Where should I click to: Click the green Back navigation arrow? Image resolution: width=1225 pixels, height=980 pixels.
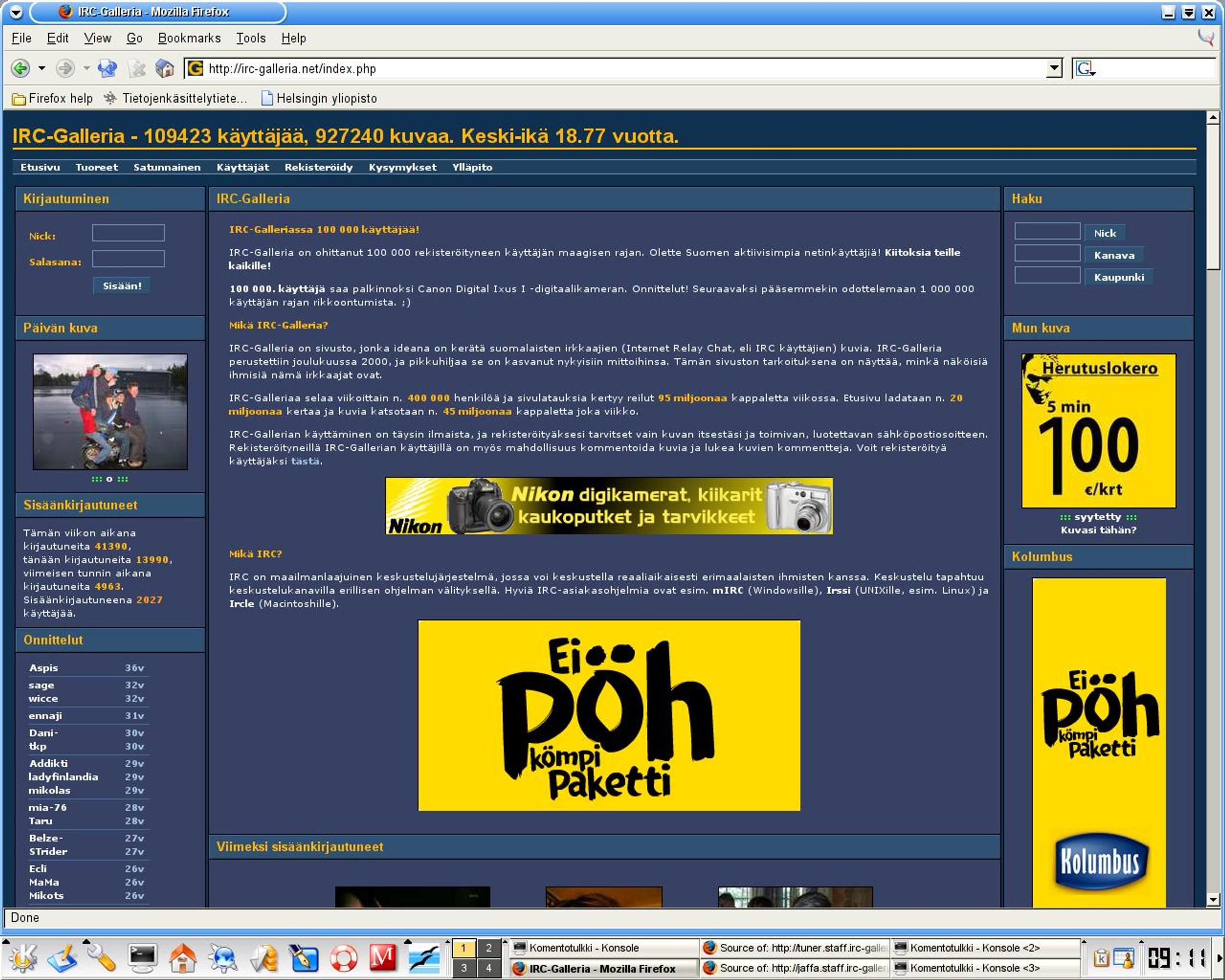tap(20, 69)
